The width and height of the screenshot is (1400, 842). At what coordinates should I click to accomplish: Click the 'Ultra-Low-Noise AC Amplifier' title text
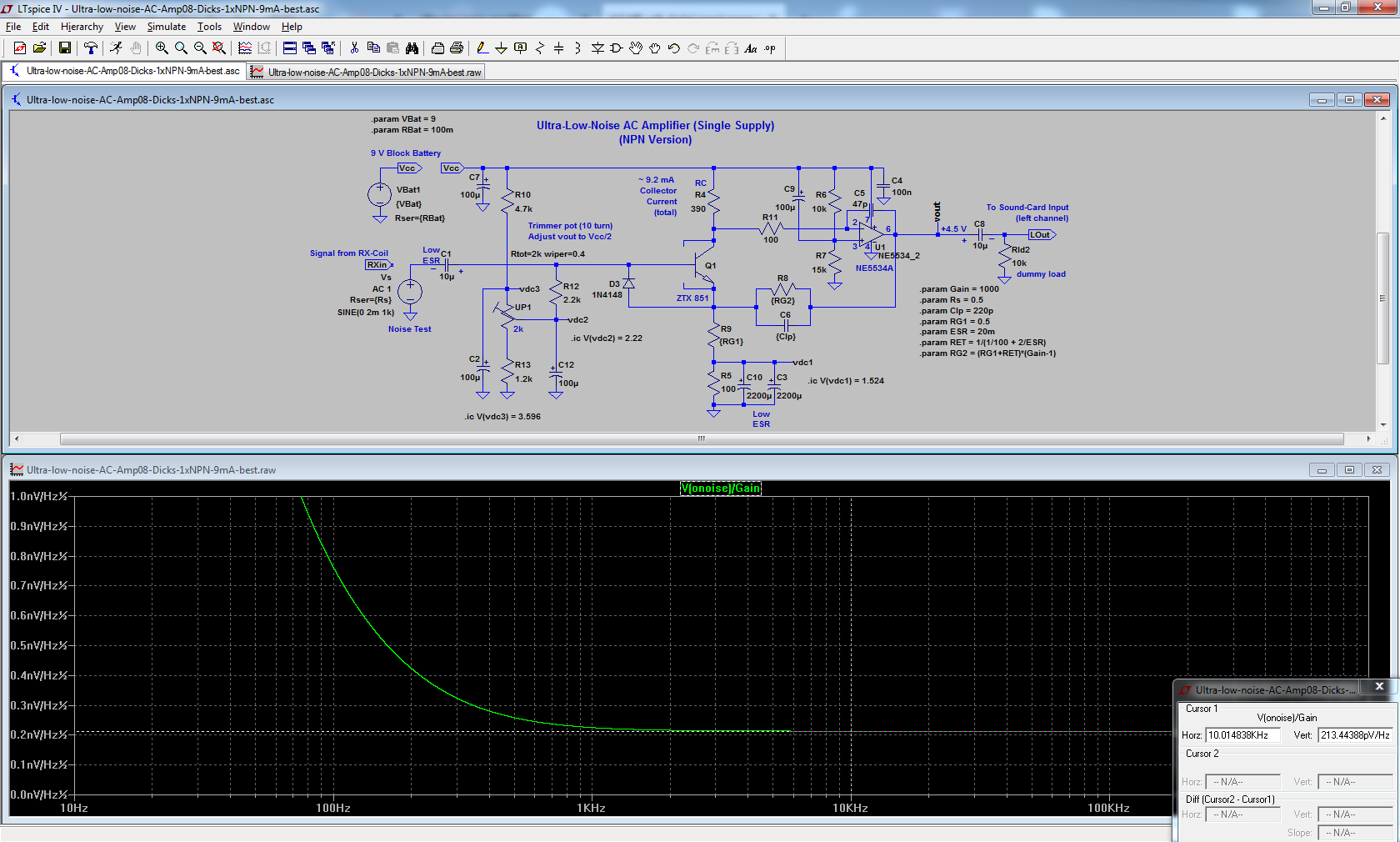pyautogui.click(x=655, y=126)
